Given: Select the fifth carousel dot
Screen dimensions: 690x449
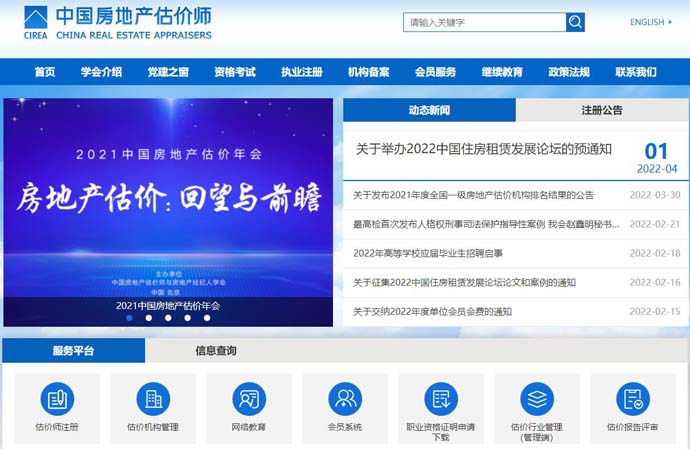Looking at the screenshot, I should 207,317.
